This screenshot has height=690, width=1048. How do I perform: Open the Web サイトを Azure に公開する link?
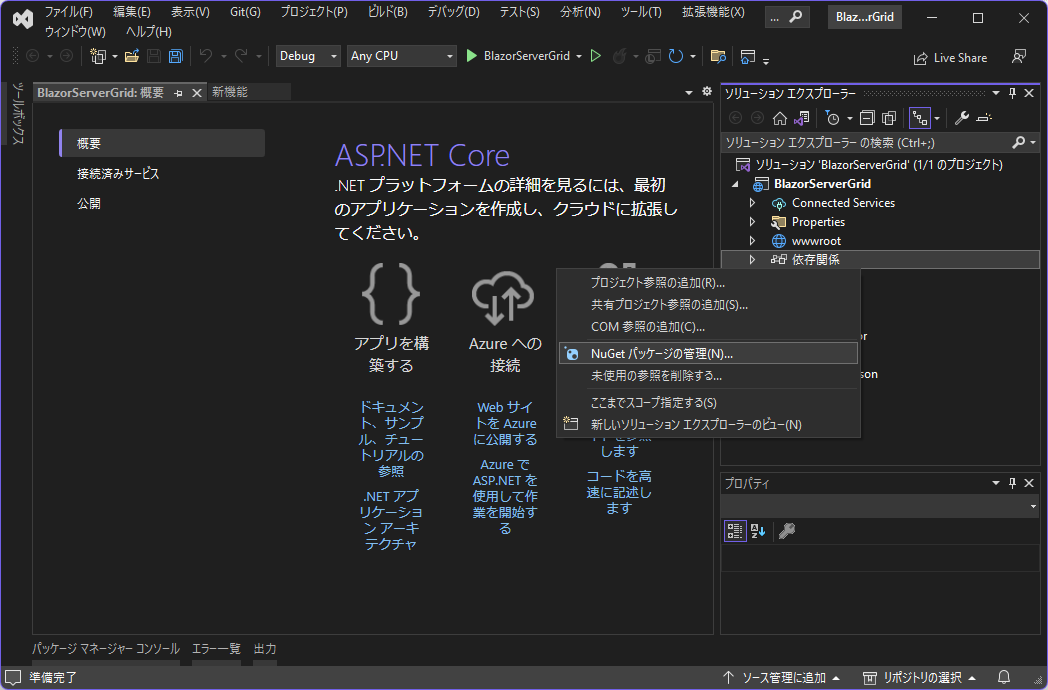[505, 423]
